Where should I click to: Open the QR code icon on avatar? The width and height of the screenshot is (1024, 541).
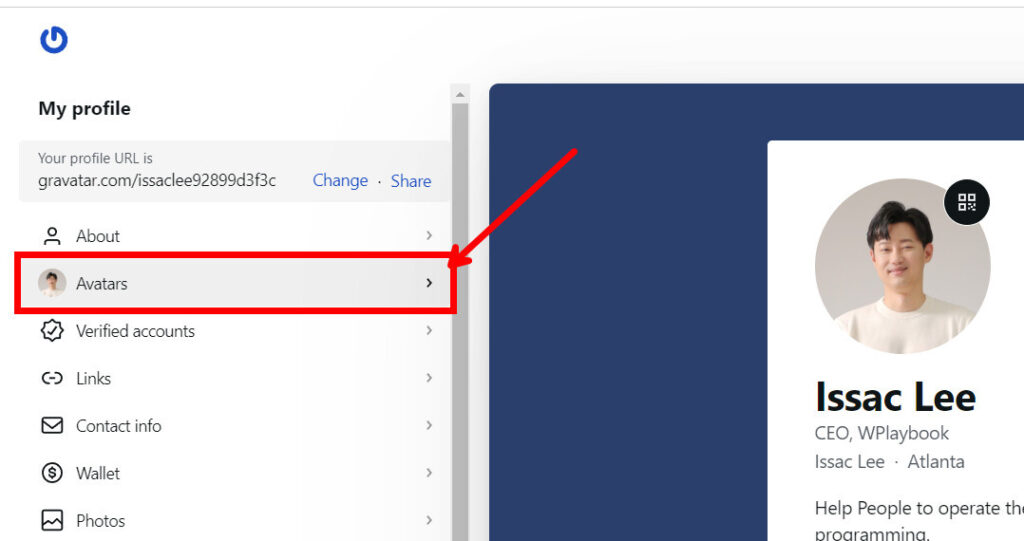(967, 202)
